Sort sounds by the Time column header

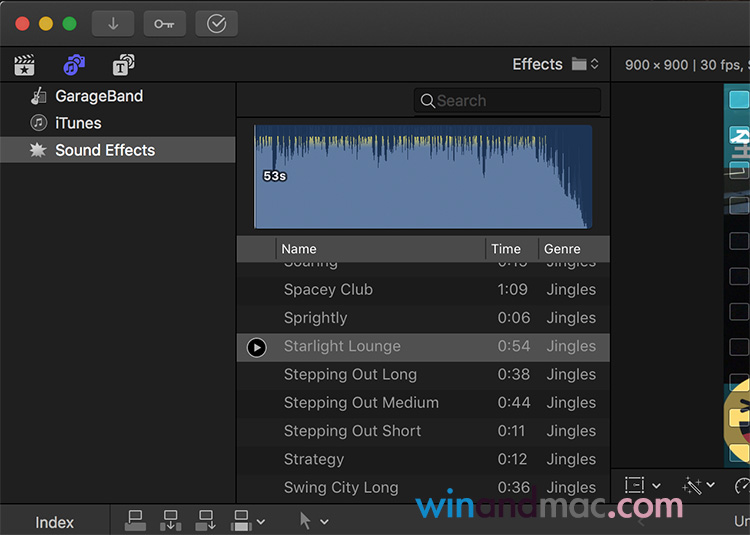[506, 249]
